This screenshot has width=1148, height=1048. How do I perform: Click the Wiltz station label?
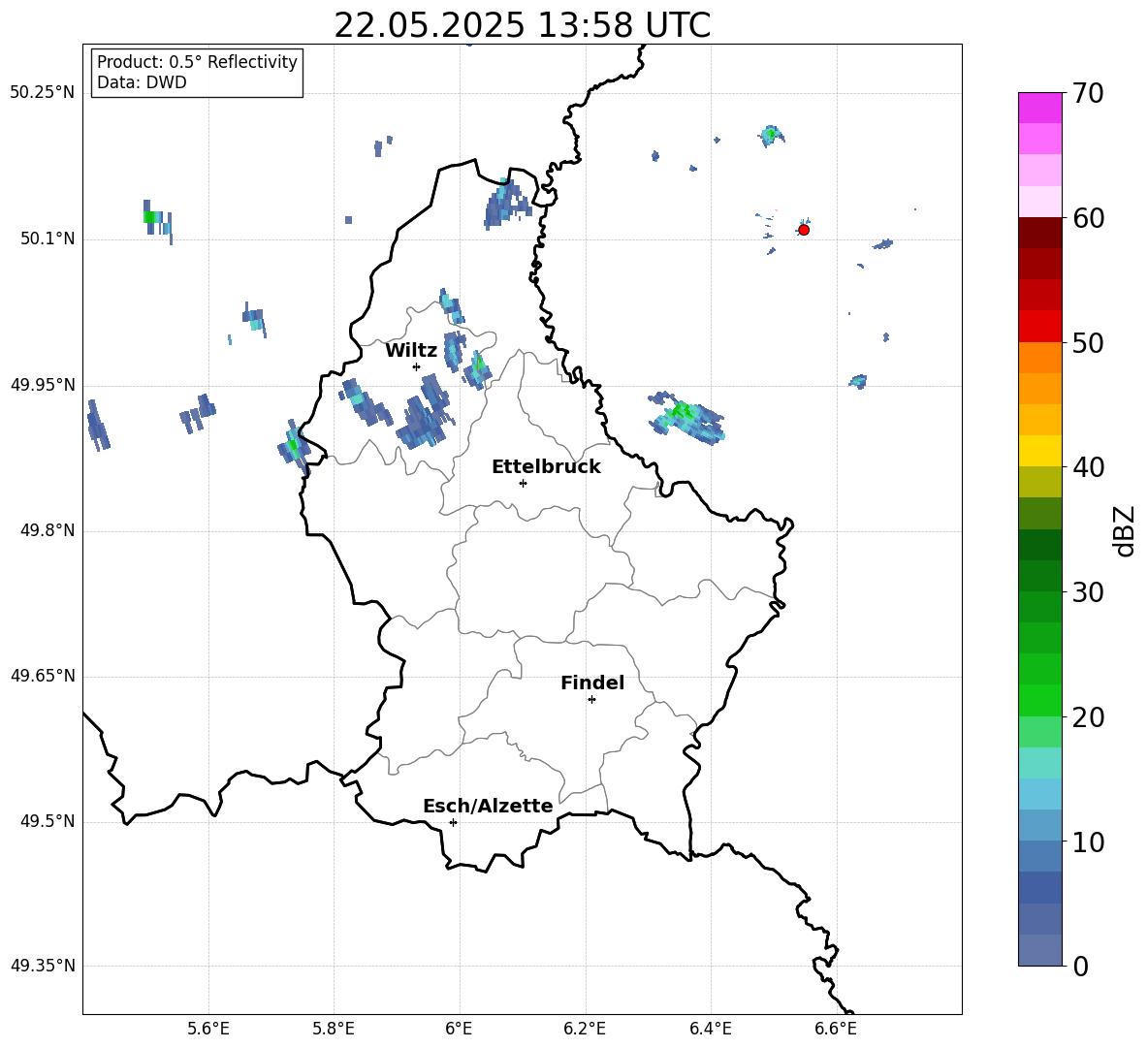411,351
